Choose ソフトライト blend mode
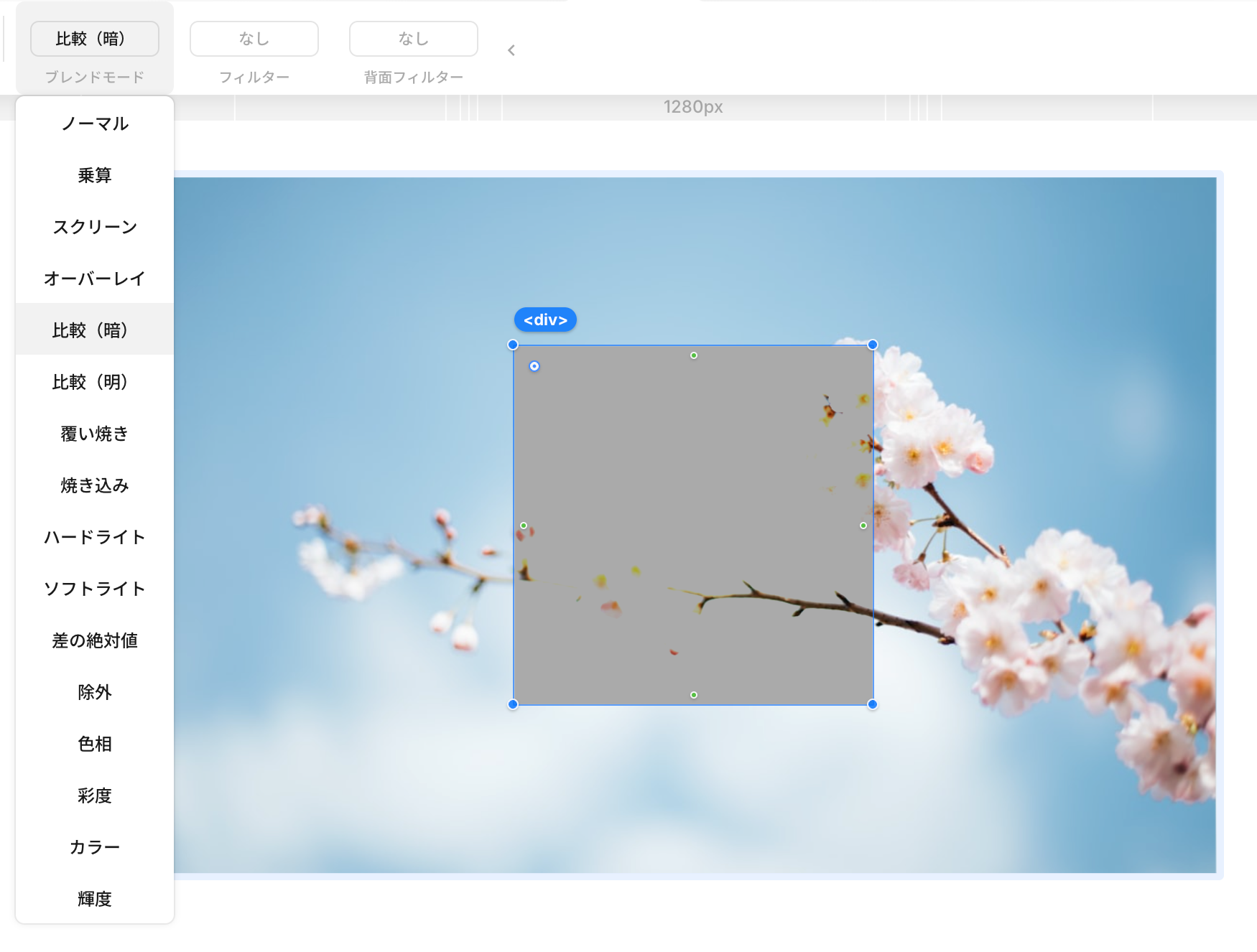Image resolution: width=1257 pixels, height=952 pixels. click(x=95, y=589)
